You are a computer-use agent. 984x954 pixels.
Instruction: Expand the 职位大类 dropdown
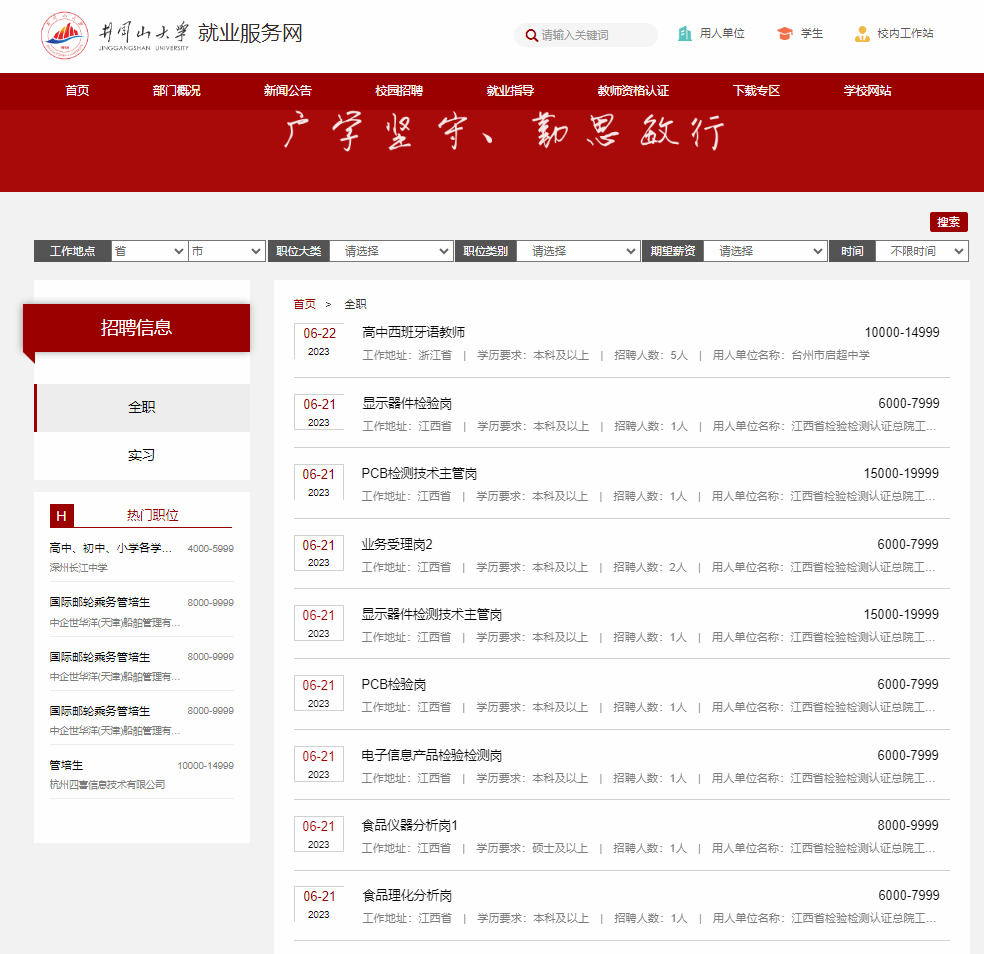[391, 251]
